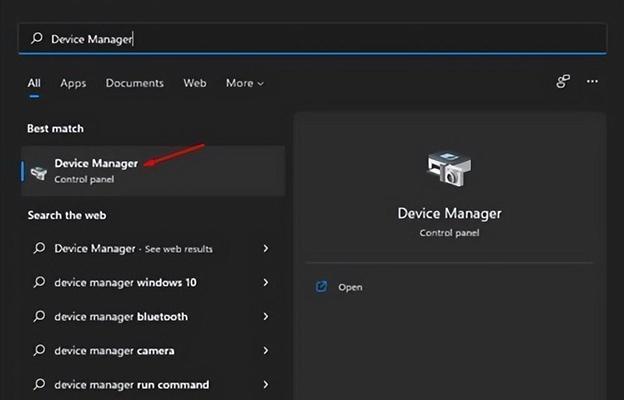
Task: Click into the Device Manager search field
Action: click(313, 39)
